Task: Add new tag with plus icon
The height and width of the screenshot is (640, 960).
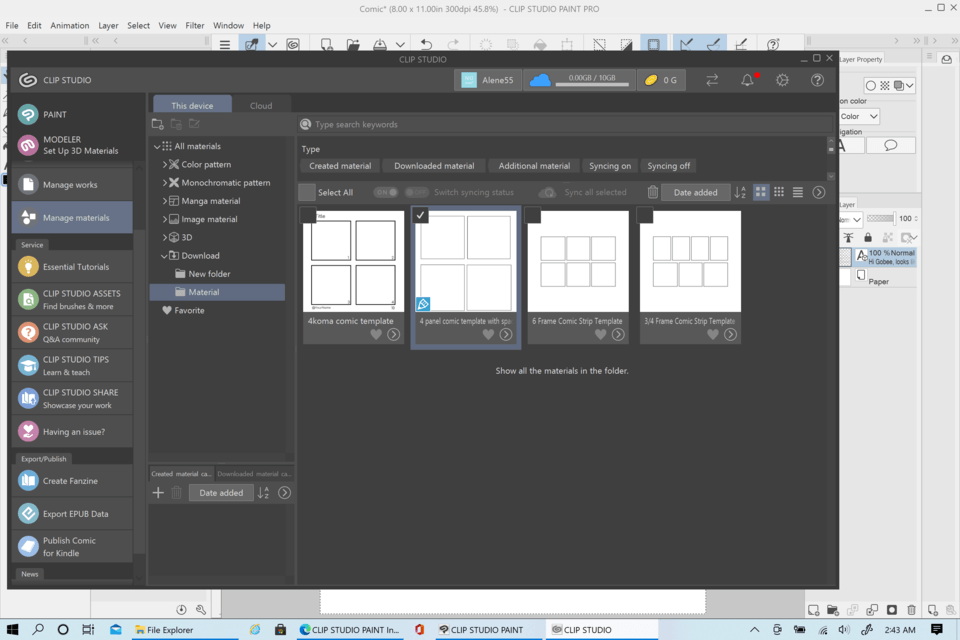Action: pyautogui.click(x=158, y=493)
